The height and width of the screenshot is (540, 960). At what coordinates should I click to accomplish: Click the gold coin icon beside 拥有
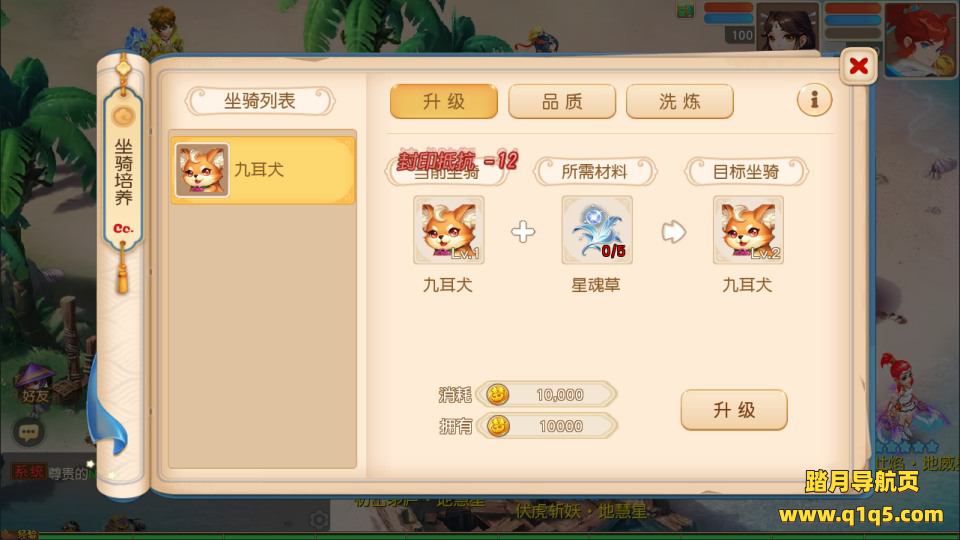click(x=497, y=426)
